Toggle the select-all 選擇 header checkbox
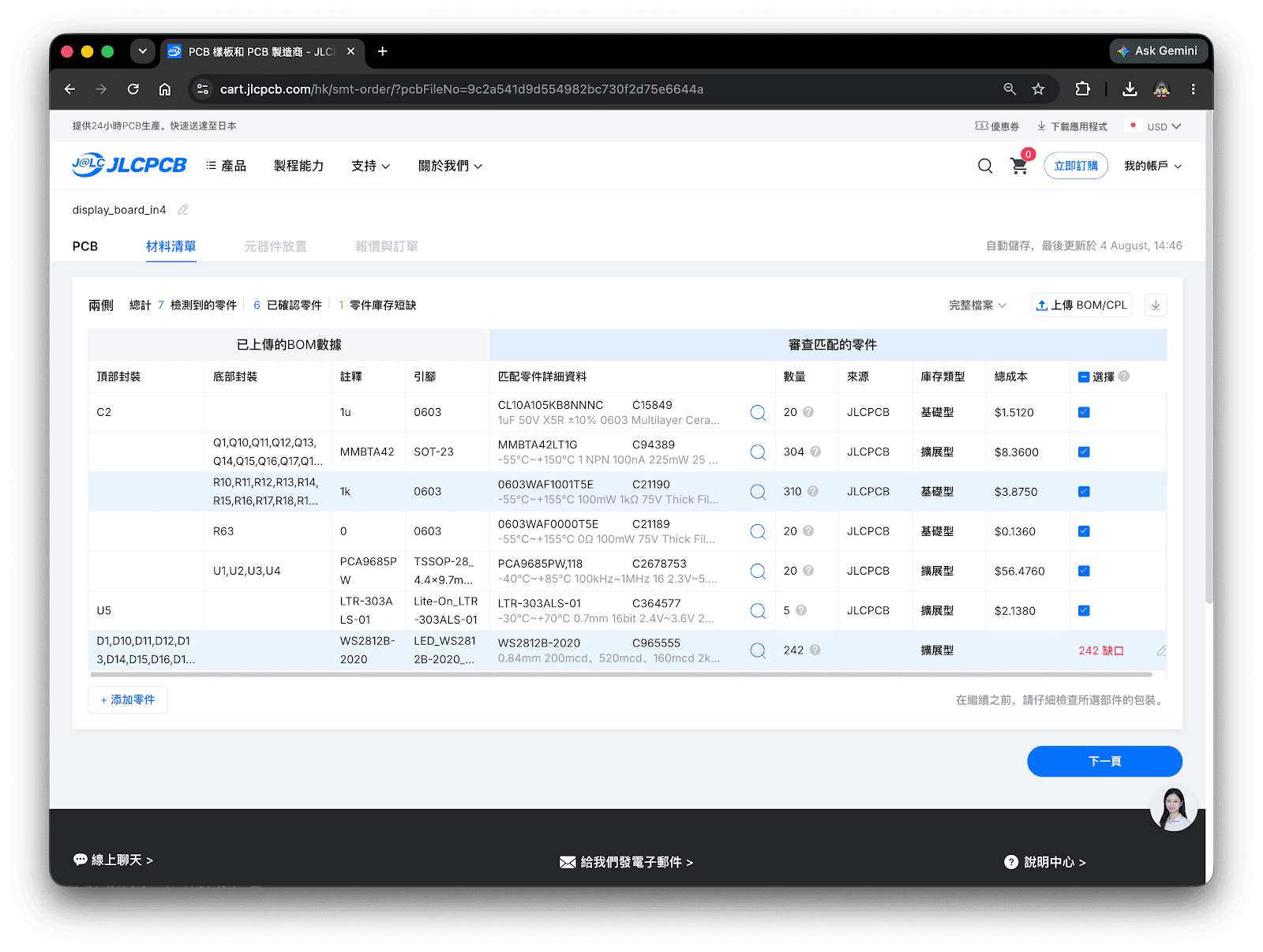The height and width of the screenshot is (952, 1263). pyautogui.click(x=1084, y=377)
